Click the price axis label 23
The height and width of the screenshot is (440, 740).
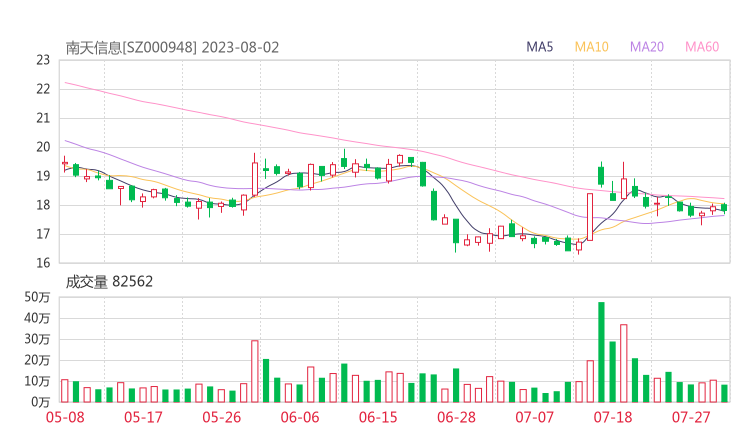tap(43, 60)
